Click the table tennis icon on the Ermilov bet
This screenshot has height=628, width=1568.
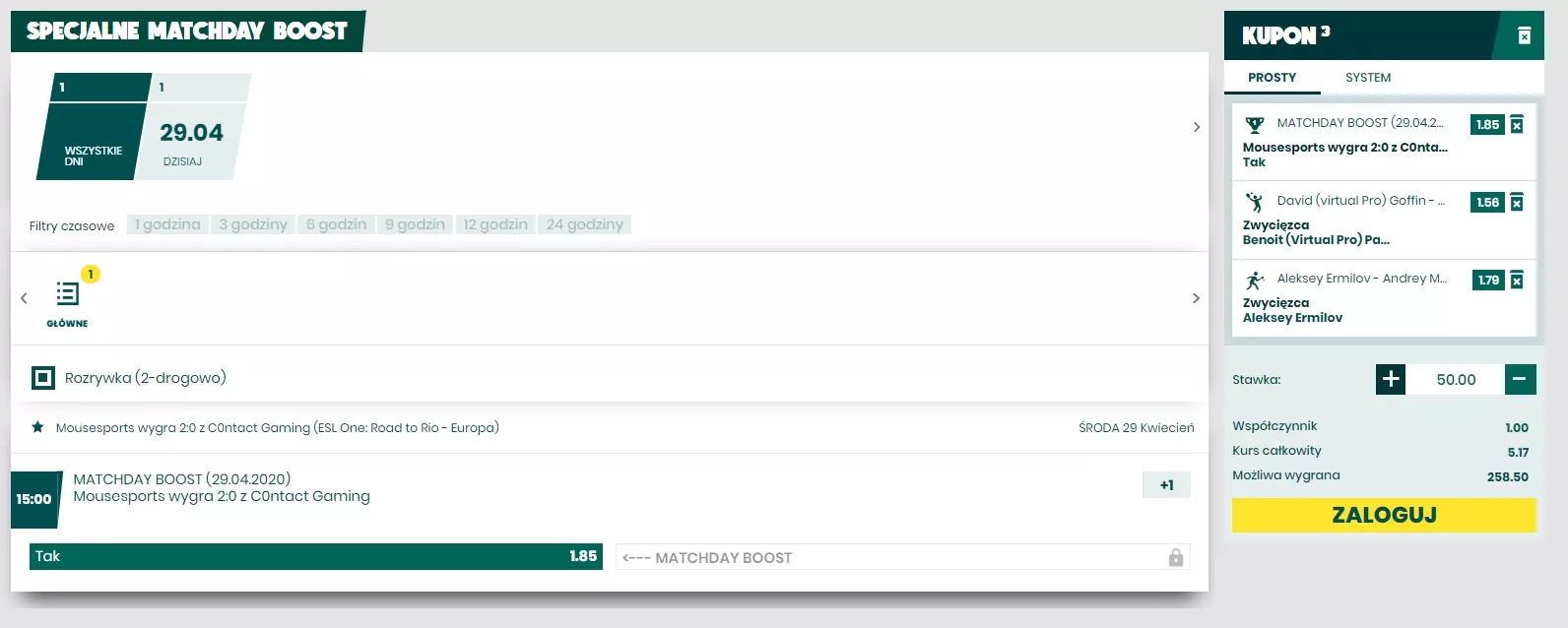(x=1254, y=281)
